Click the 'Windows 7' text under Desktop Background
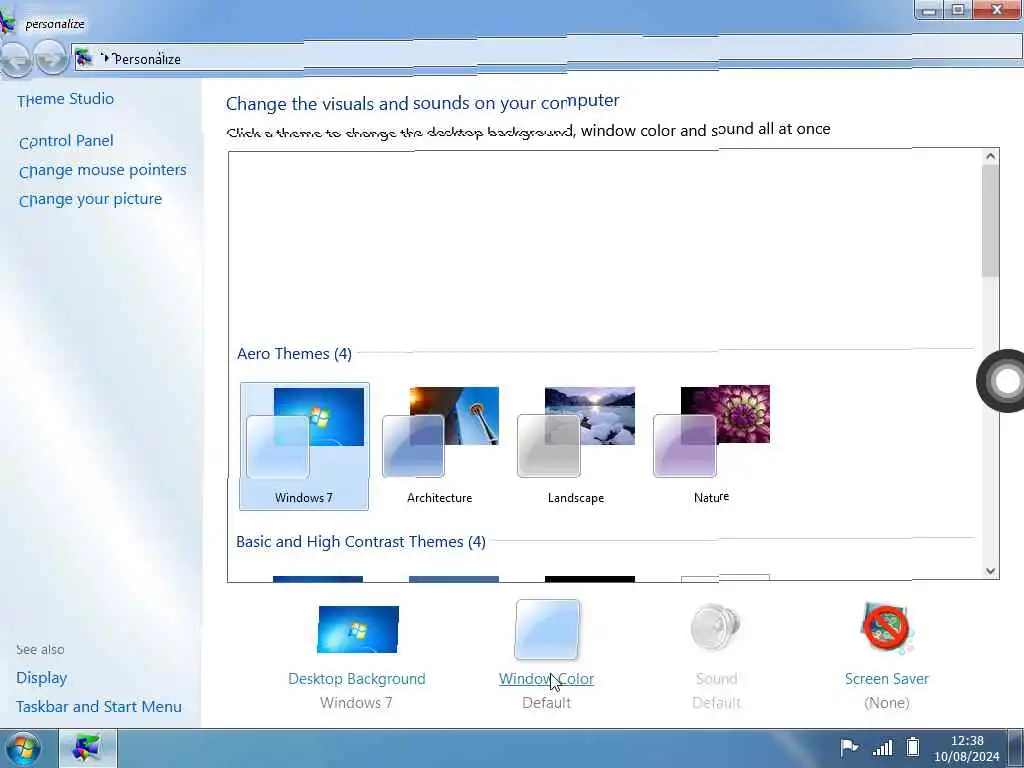The image size is (1024, 768). [356, 703]
